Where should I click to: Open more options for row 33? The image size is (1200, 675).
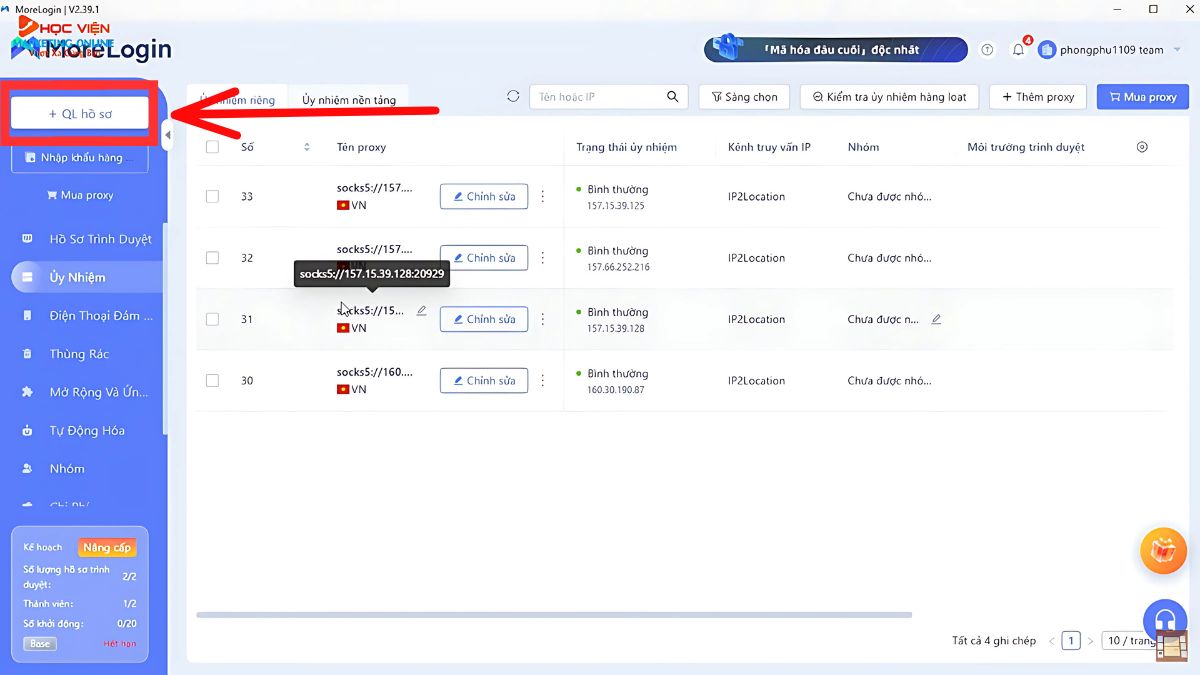[x=543, y=196]
